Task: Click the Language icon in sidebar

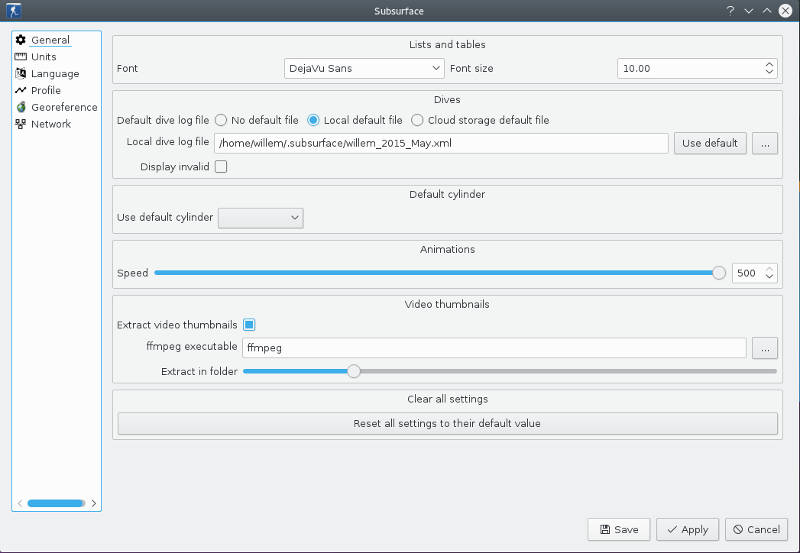Action: click(21, 74)
